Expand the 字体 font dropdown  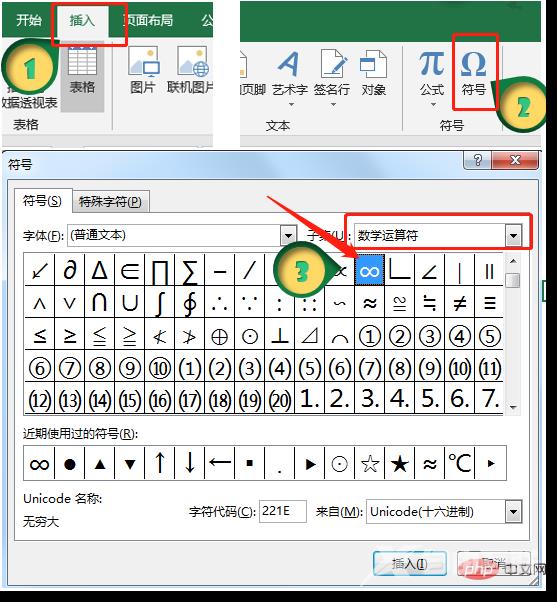(x=288, y=235)
